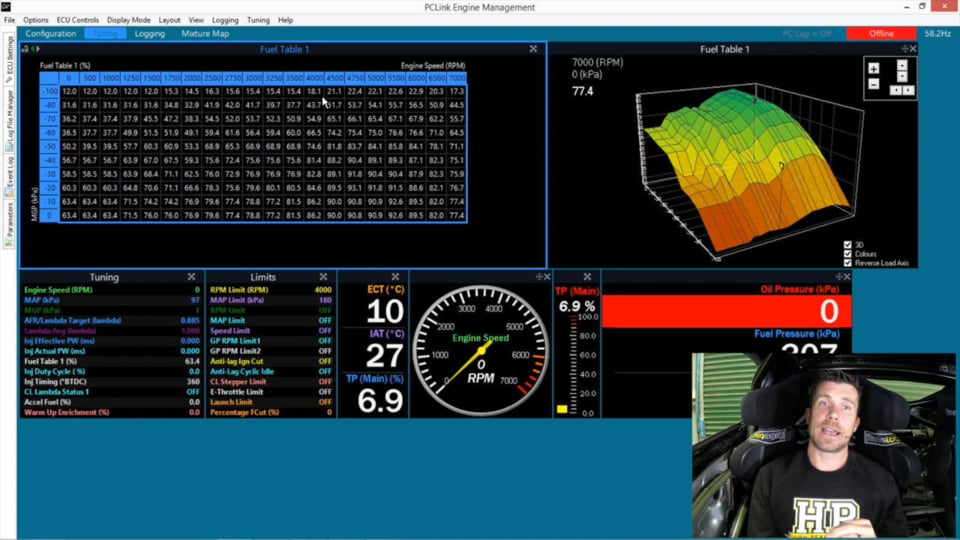Screen dimensions: 960x540
Task: Click the move handle on Engine Speed gauge
Action: point(539,277)
